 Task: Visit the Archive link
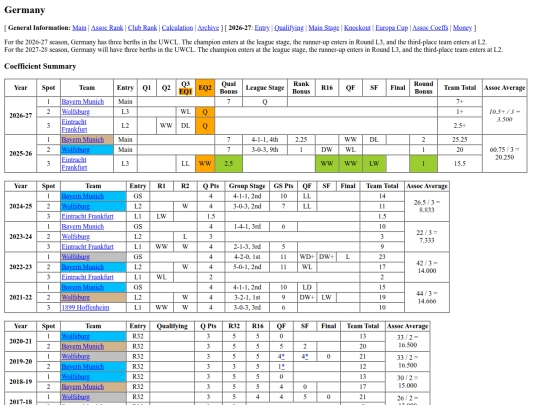208,28
